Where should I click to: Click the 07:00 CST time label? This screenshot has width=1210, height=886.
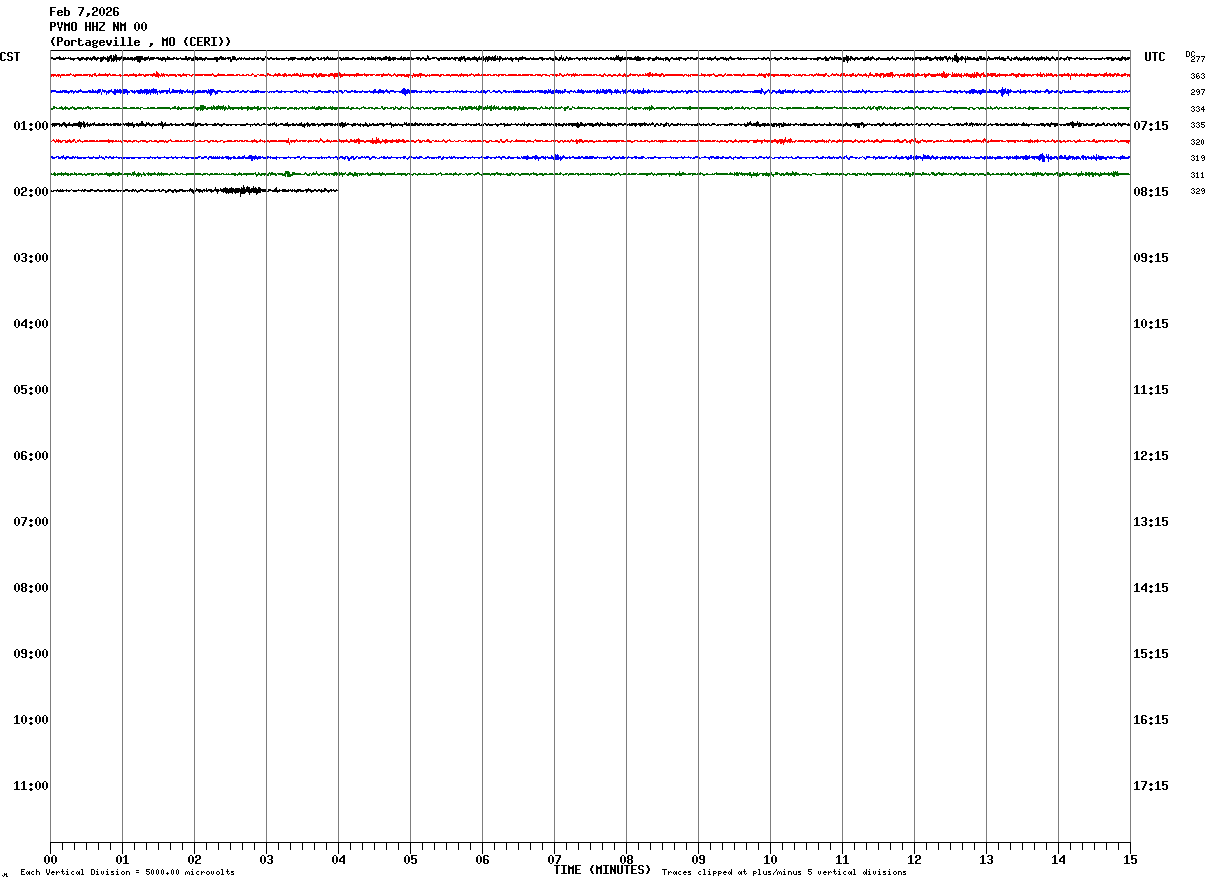(x=31, y=522)
